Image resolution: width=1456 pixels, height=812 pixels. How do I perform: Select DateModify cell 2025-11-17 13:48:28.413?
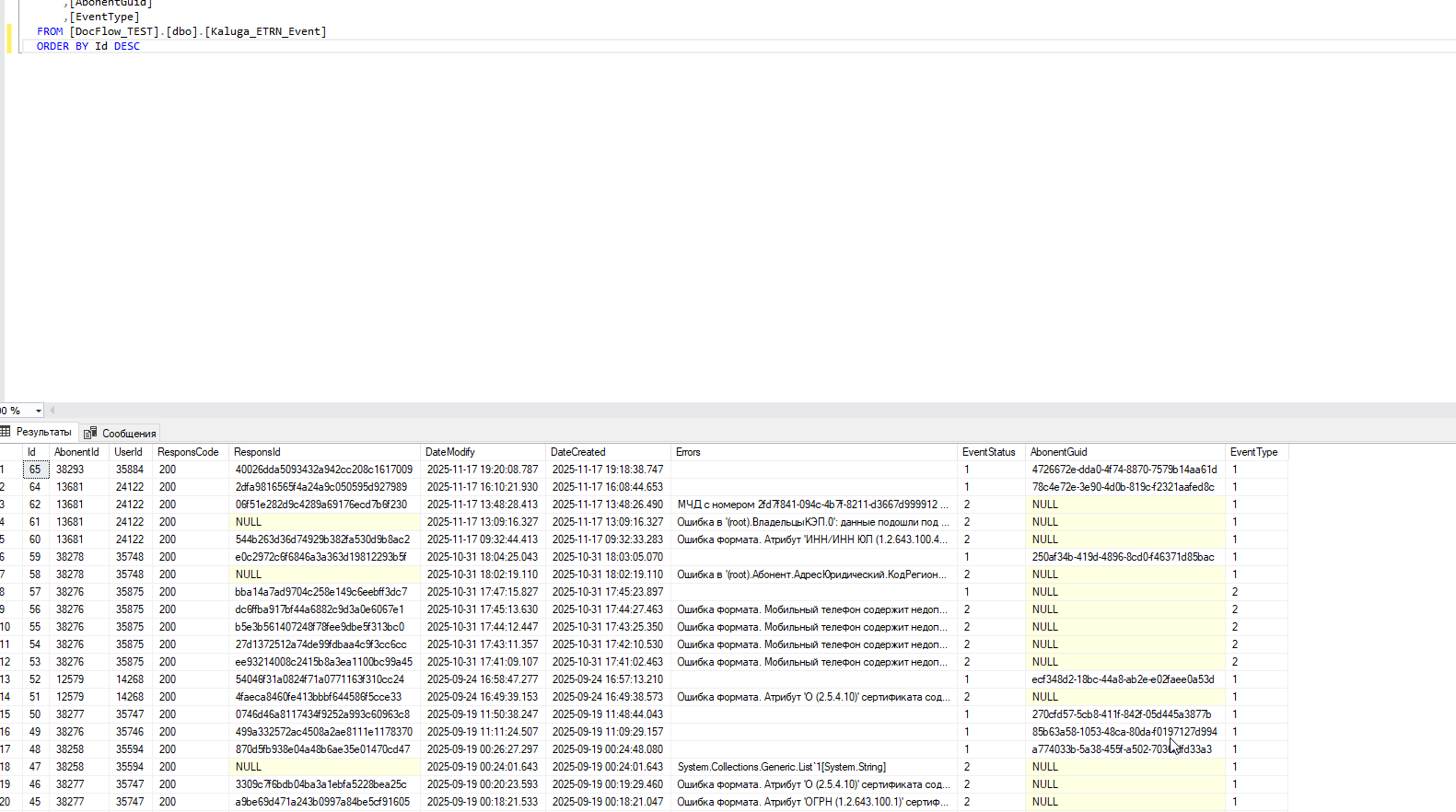(483, 505)
